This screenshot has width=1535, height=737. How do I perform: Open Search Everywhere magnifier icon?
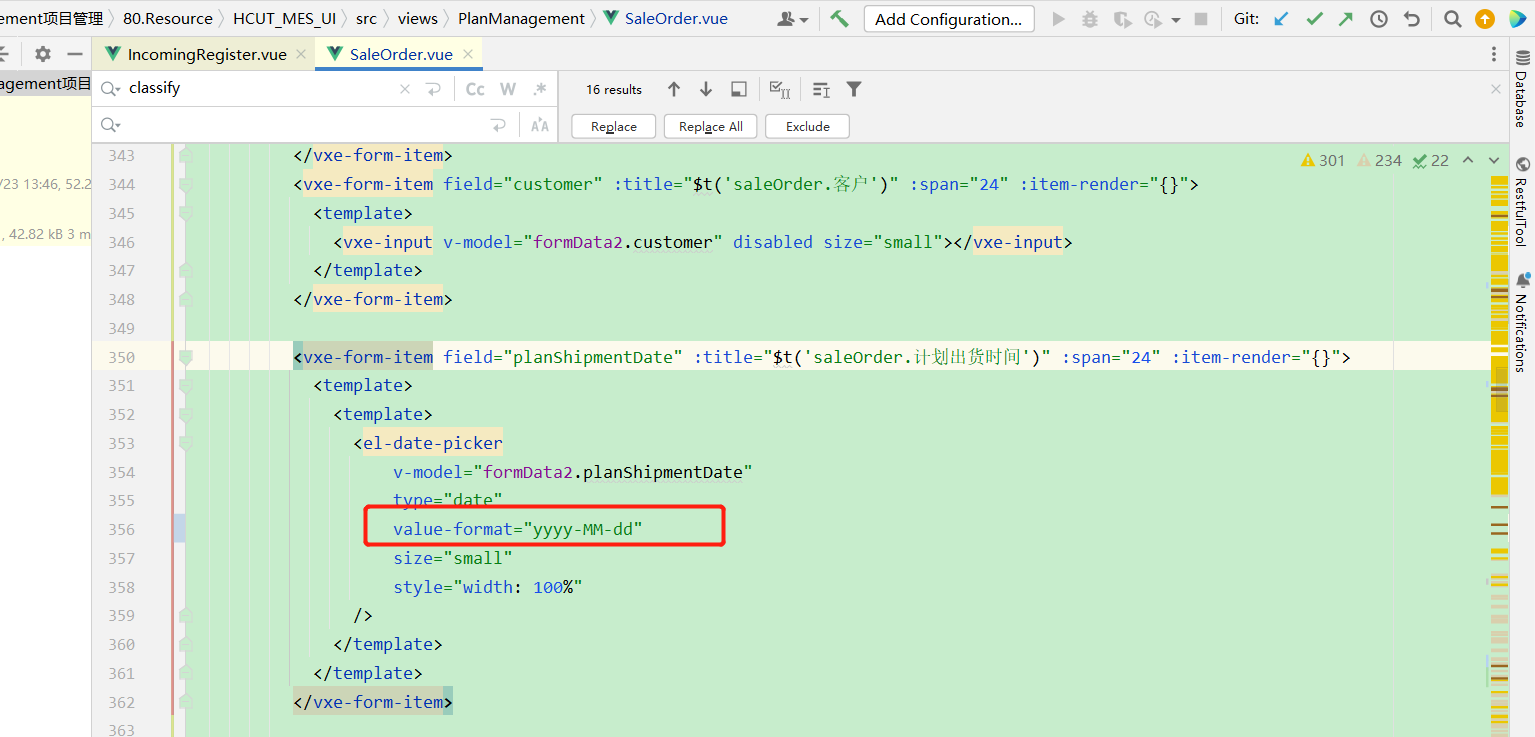tap(1453, 19)
